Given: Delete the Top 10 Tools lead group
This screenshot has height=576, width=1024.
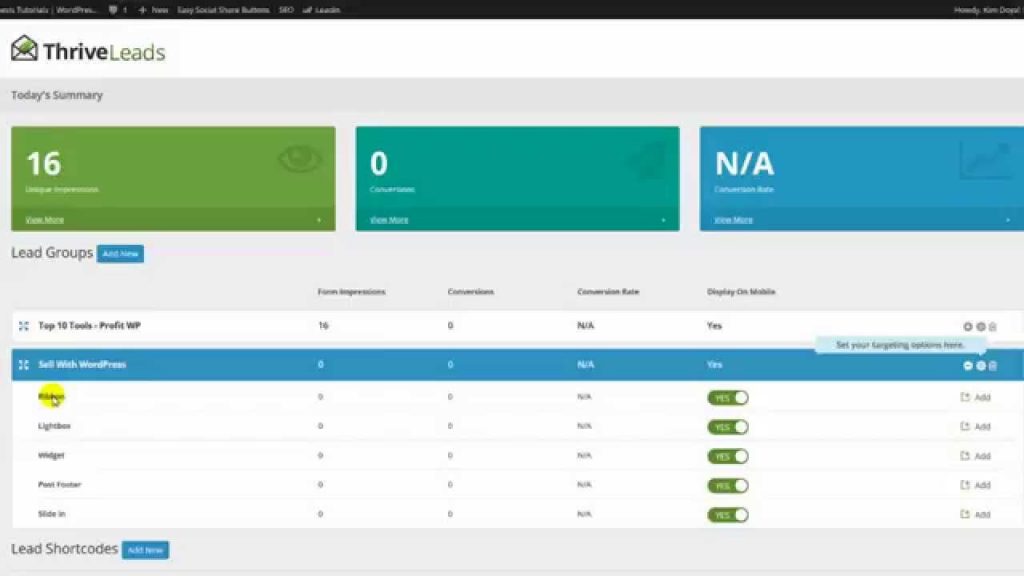Looking at the screenshot, I should 993,327.
